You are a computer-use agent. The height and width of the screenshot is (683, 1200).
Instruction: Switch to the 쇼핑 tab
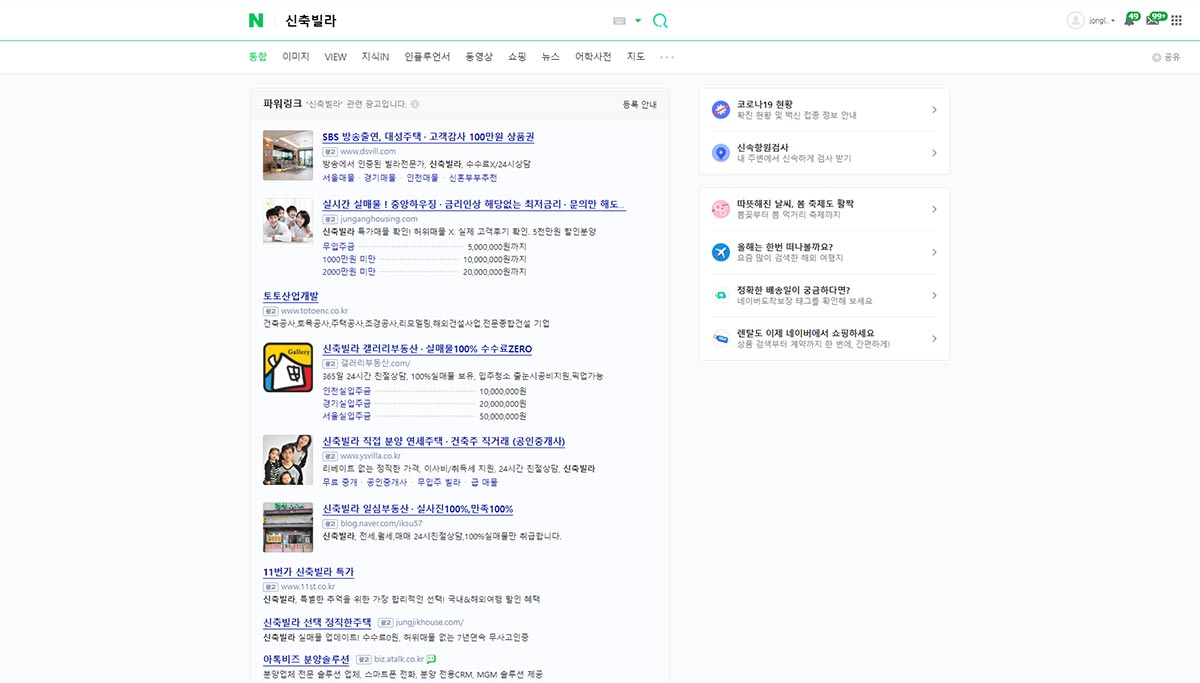(x=517, y=57)
